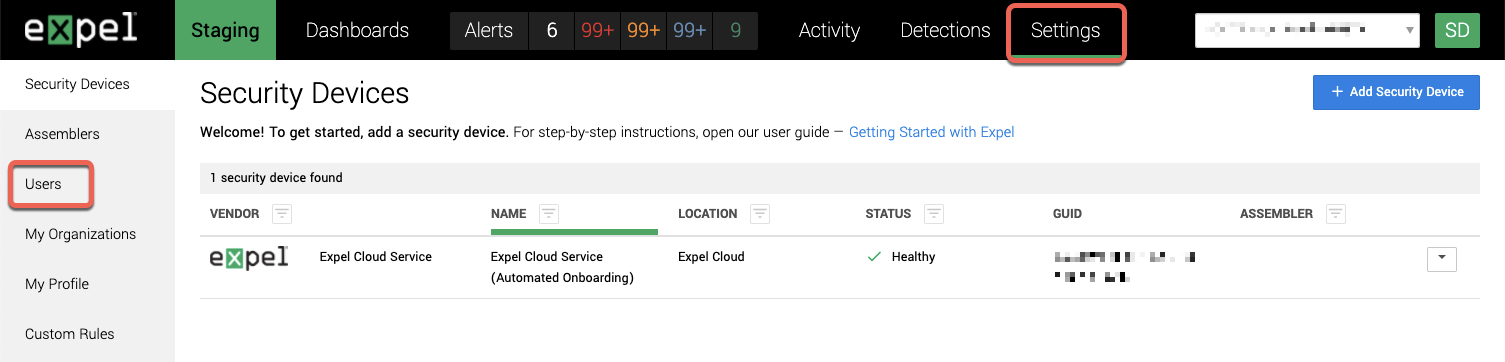Open filter icon for Location column
1505x362 pixels.
(x=760, y=214)
